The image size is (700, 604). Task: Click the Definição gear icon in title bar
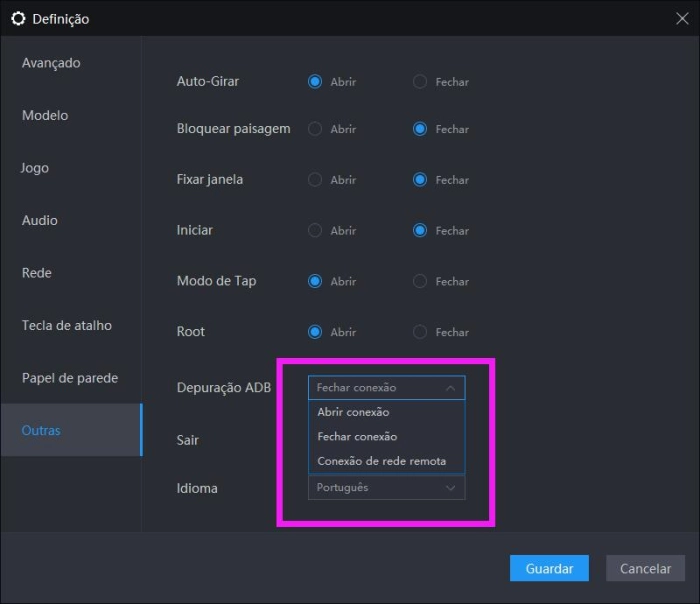click(18, 18)
